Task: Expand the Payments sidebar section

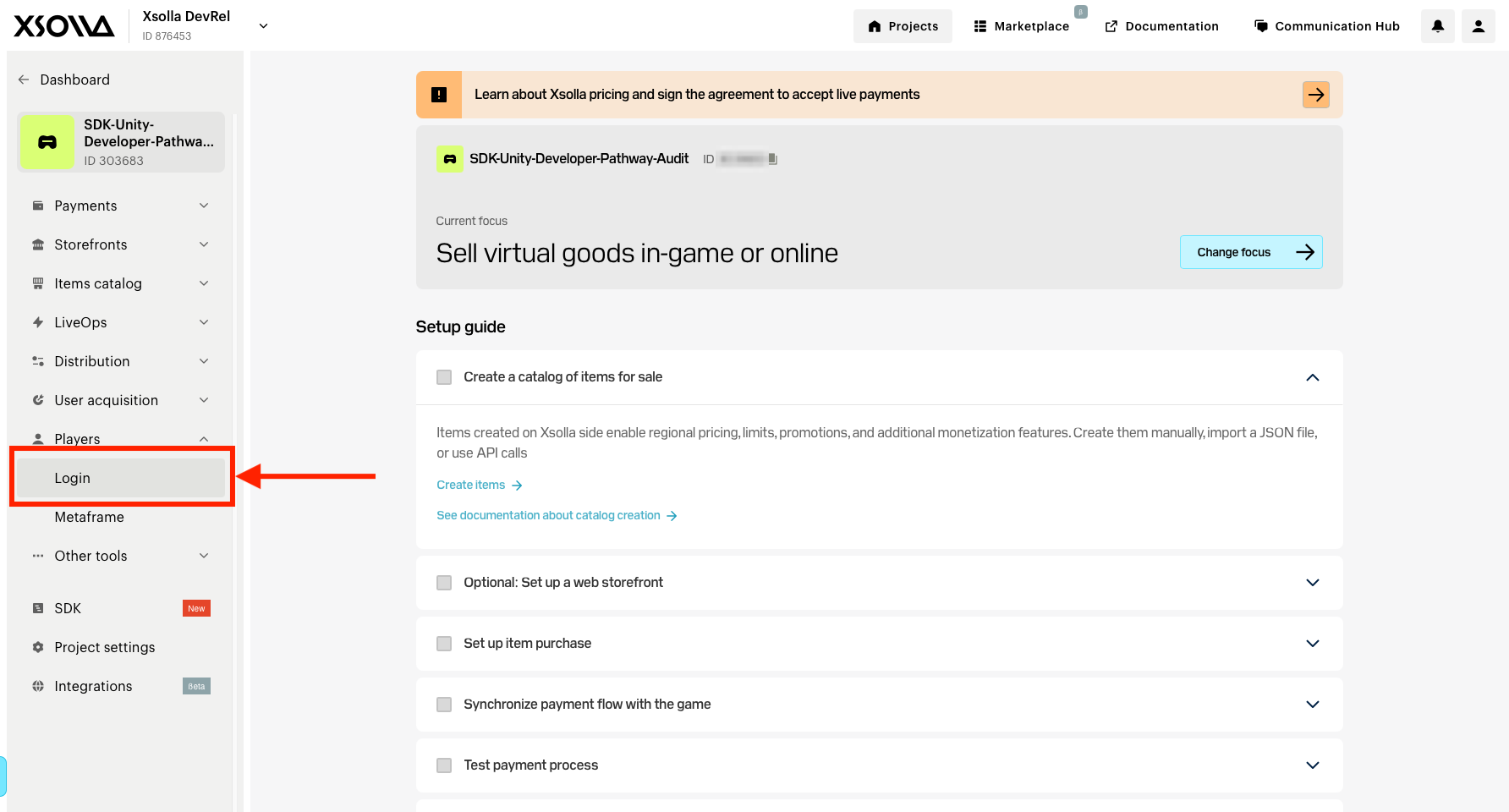Action: [121, 206]
